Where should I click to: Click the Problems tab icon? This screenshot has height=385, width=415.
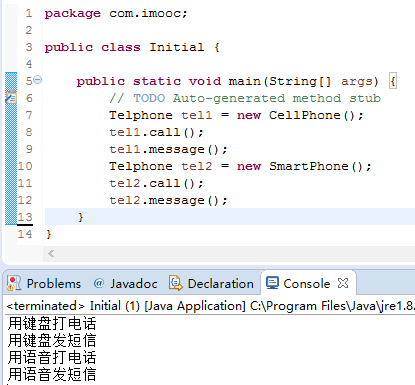tap(14, 283)
